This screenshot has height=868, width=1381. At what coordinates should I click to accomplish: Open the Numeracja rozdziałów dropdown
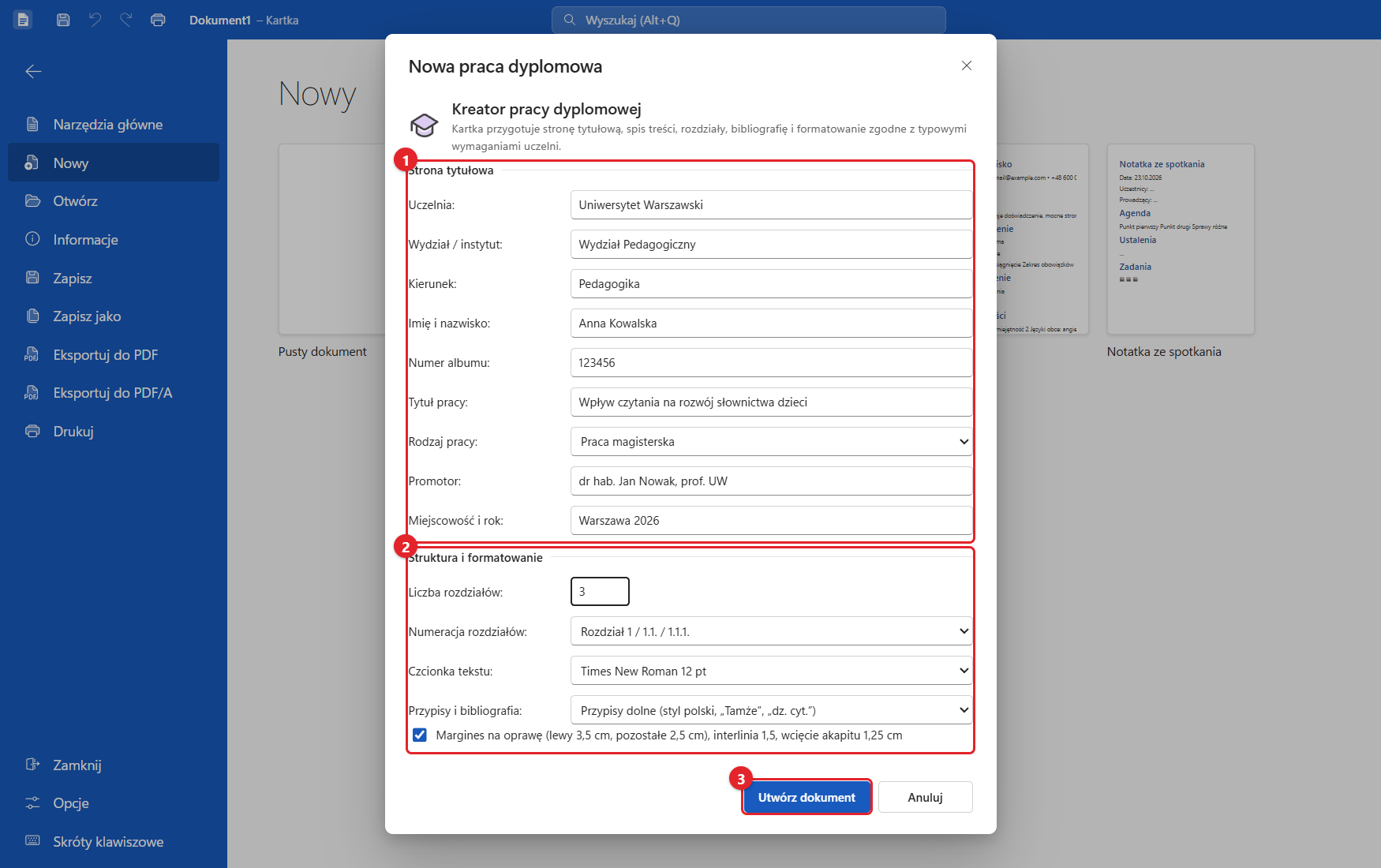(x=771, y=631)
